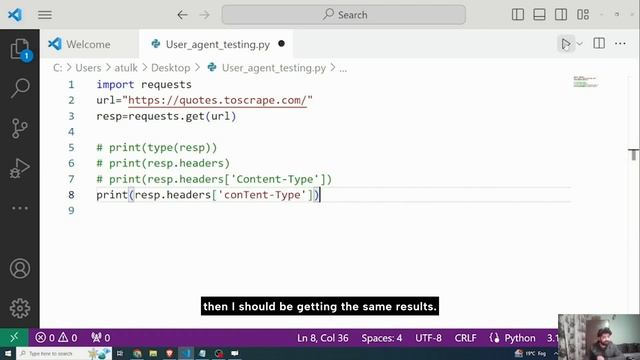Place cursor on 'resp=requests.get(url)' line

tap(166, 116)
